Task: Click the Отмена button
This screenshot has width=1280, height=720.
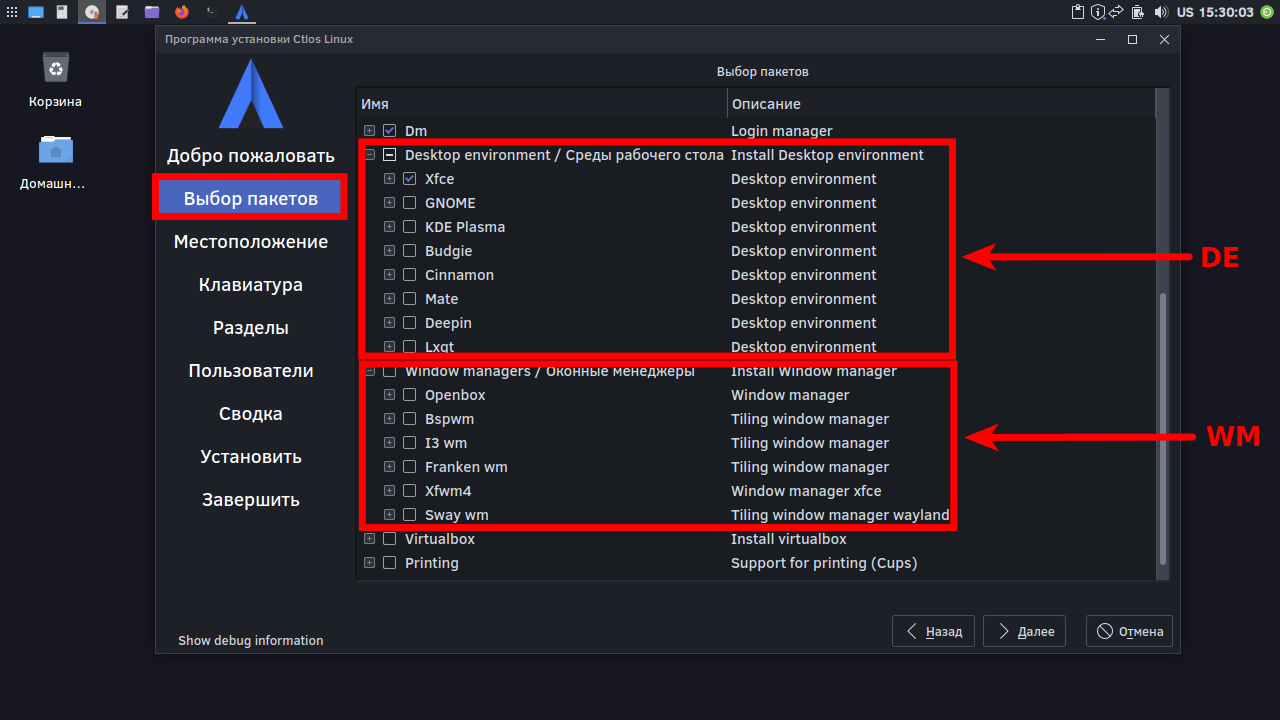Action: coord(1129,631)
